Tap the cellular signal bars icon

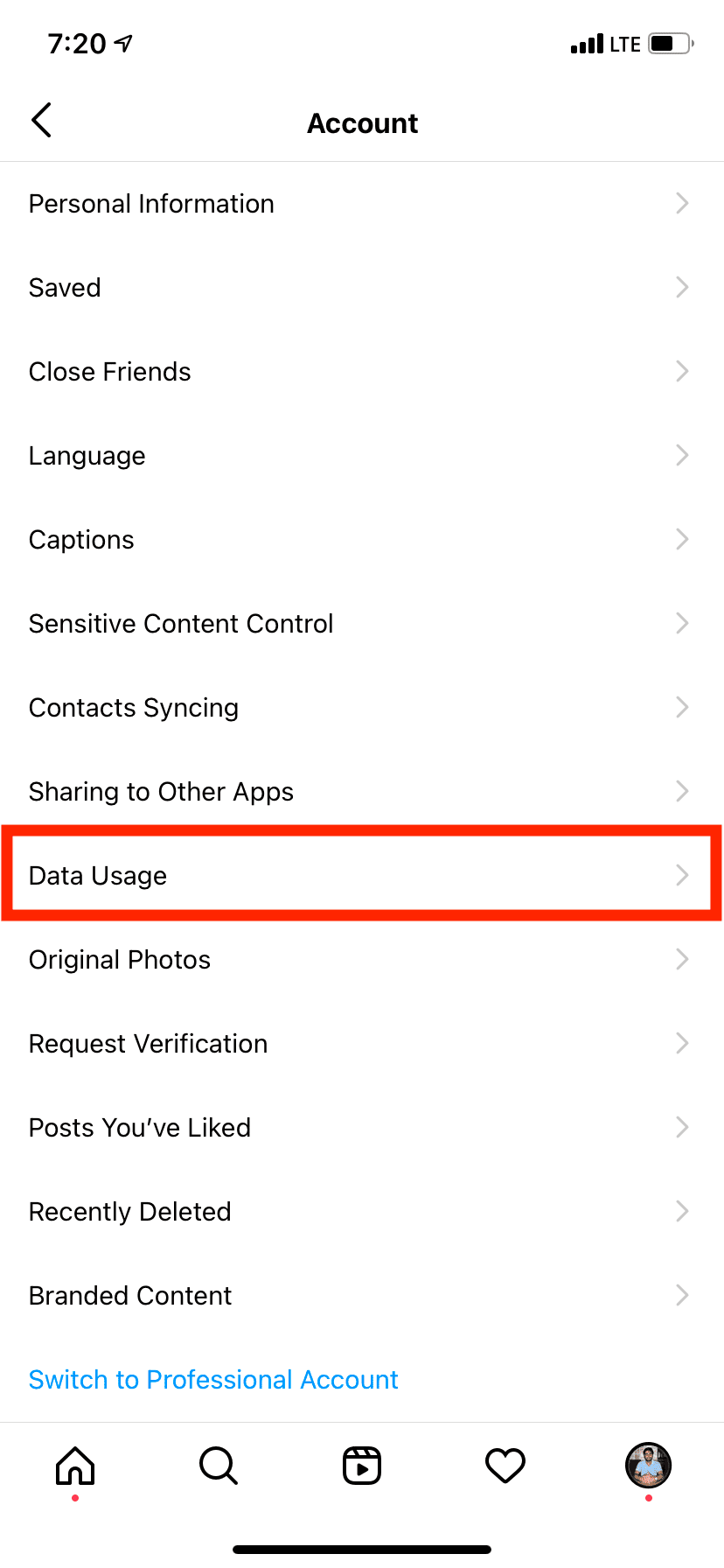[587, 44]
